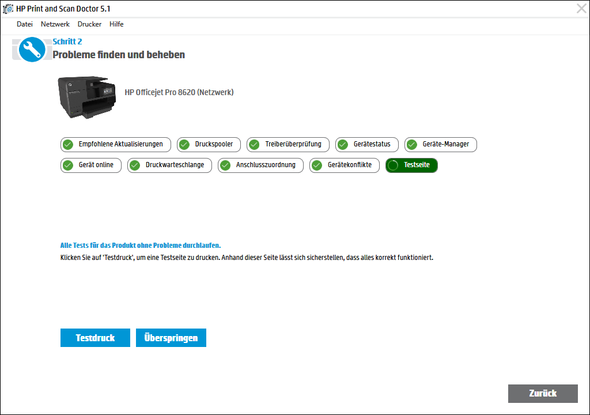Click the instruction line starting 'Klicken Sie auf'
Screen dimensions: 590x415
[x=247, y=258]
